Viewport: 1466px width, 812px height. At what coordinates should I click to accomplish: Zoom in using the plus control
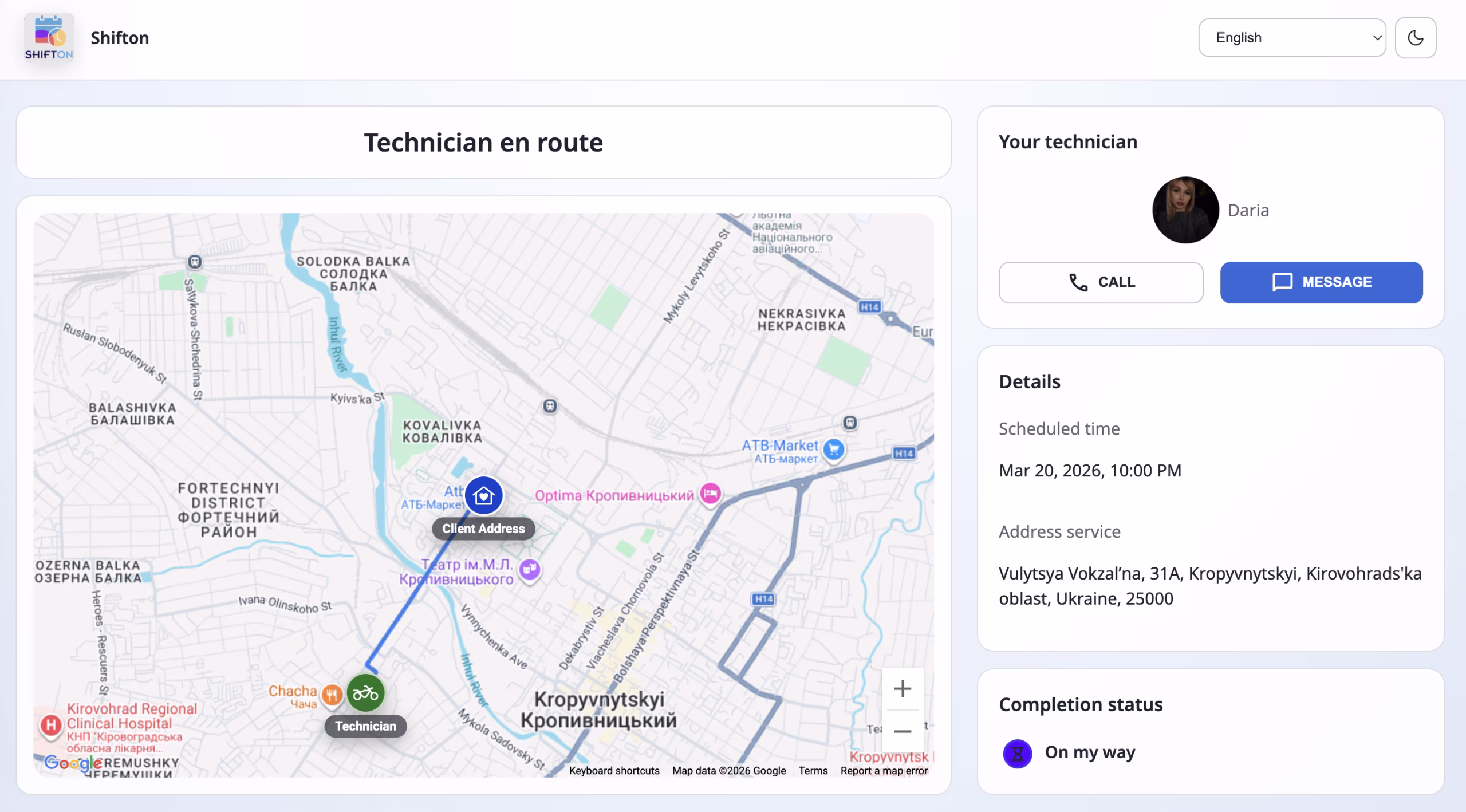tap(903, 689)
